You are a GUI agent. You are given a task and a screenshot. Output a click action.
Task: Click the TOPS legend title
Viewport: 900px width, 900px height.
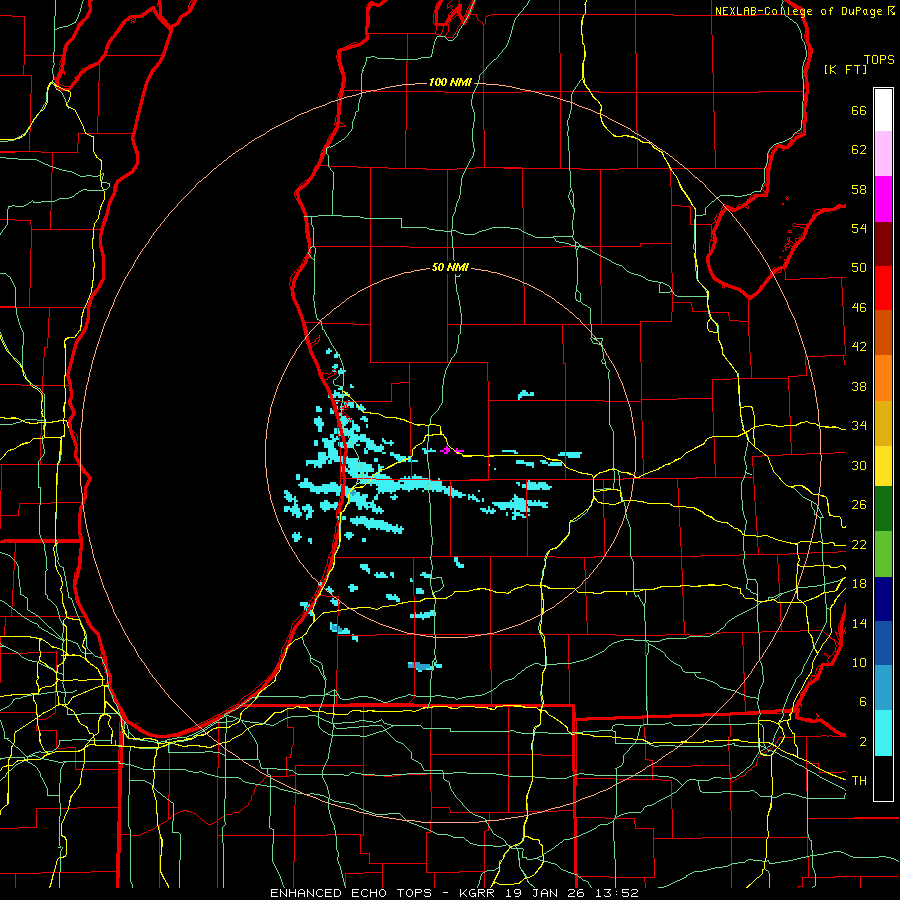(879, 59)
